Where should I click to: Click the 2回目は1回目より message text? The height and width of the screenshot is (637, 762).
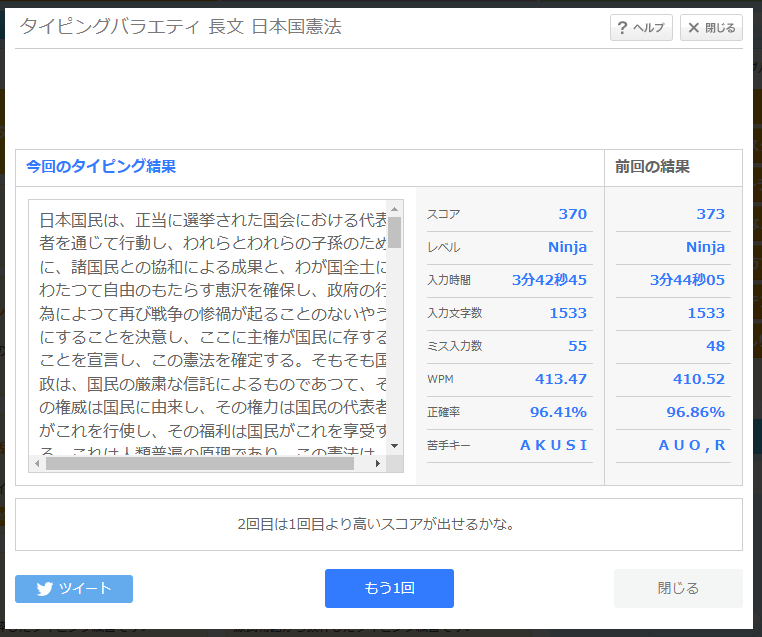tap(376, 524)
